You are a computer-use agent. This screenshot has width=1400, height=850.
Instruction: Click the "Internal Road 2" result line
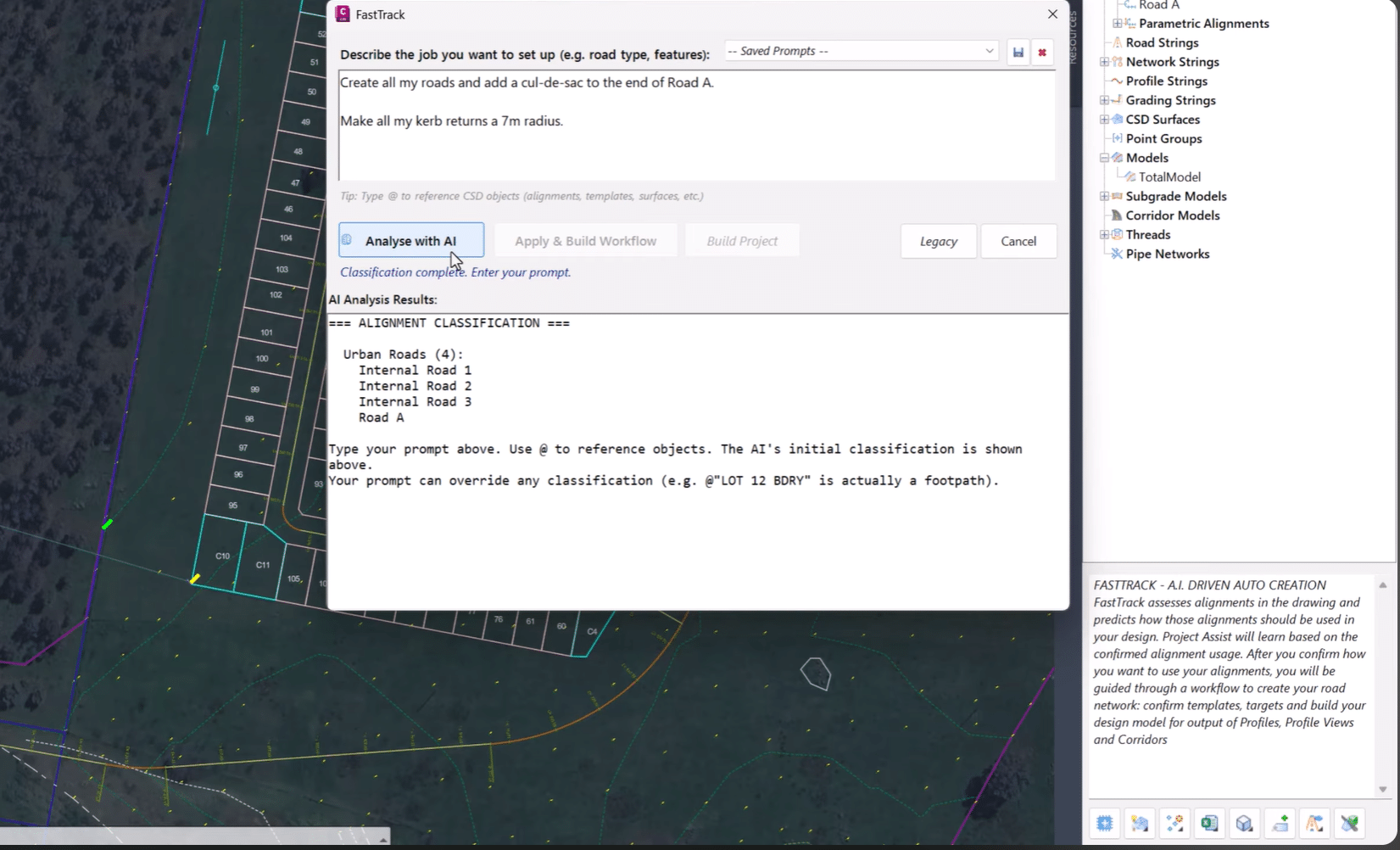point(415,386)
